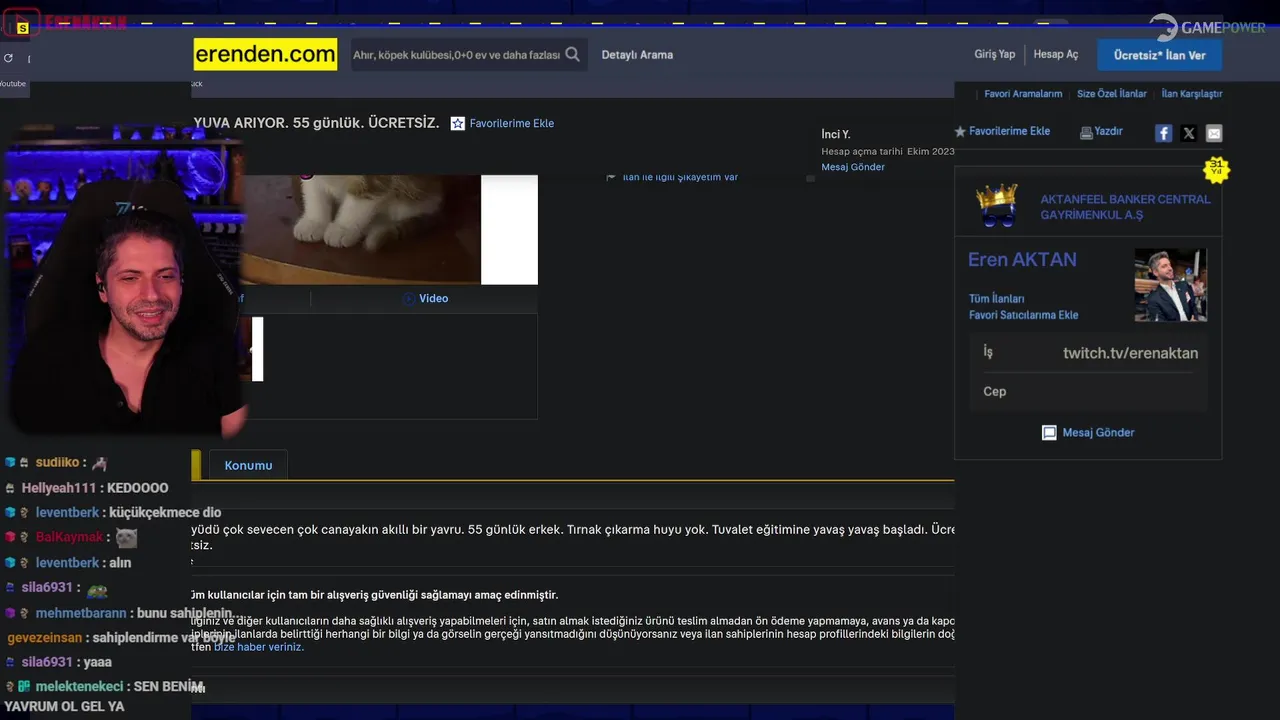Click the chat bubble icon beside bottom Mesaj Gönder

(x=1049, y=433)
